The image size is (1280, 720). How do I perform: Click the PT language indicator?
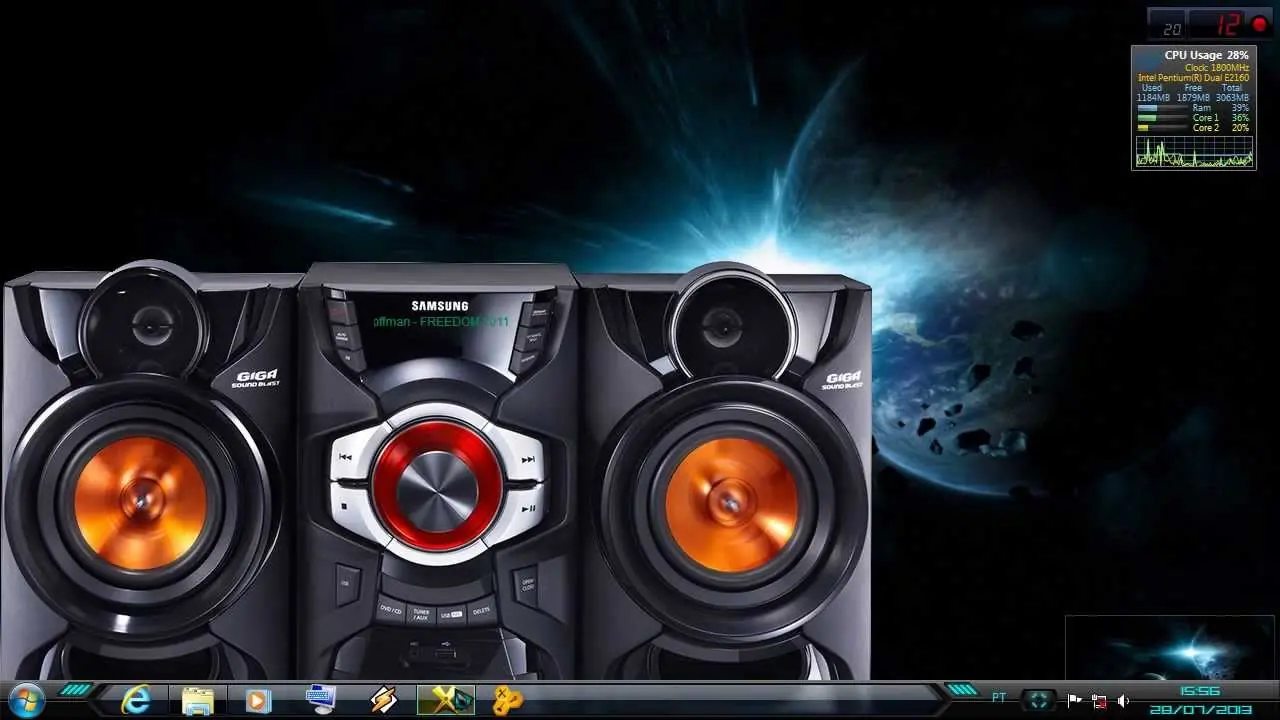[x=999, y=697]
